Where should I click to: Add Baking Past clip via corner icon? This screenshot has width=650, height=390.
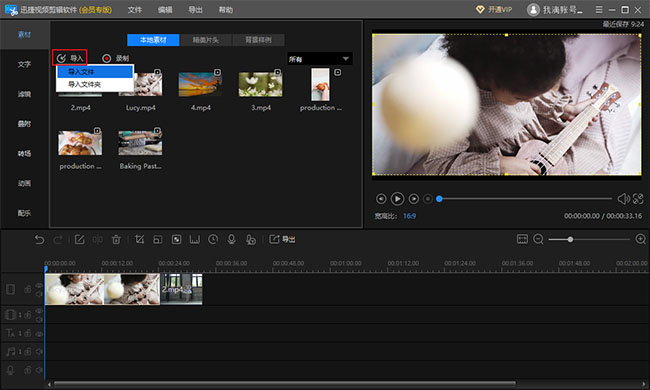point(157,131)
